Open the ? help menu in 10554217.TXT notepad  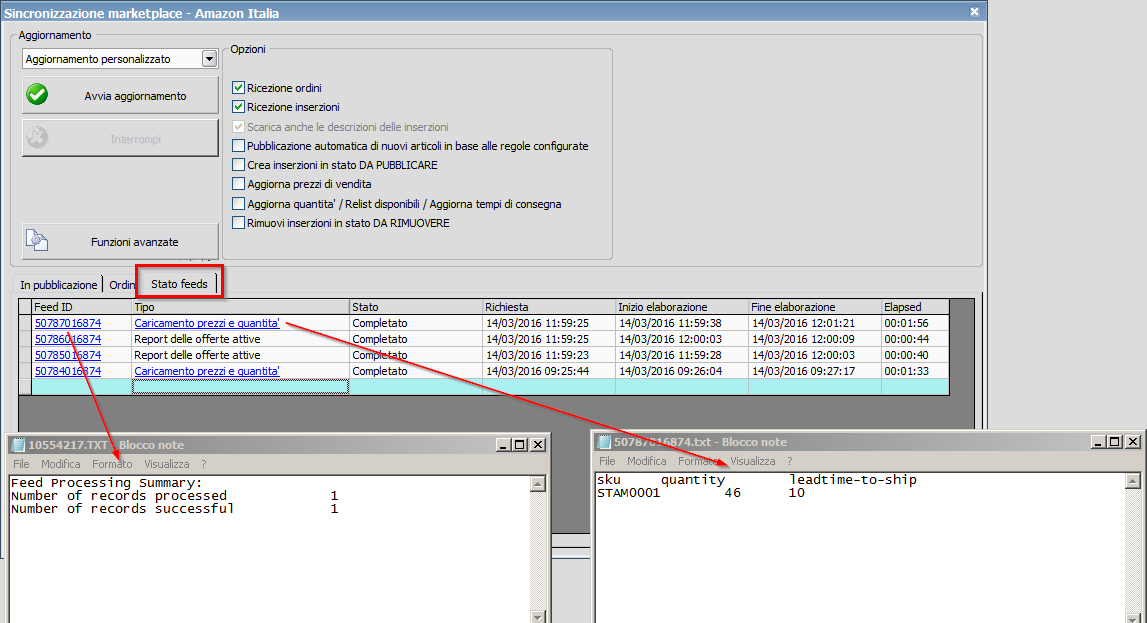203,464
